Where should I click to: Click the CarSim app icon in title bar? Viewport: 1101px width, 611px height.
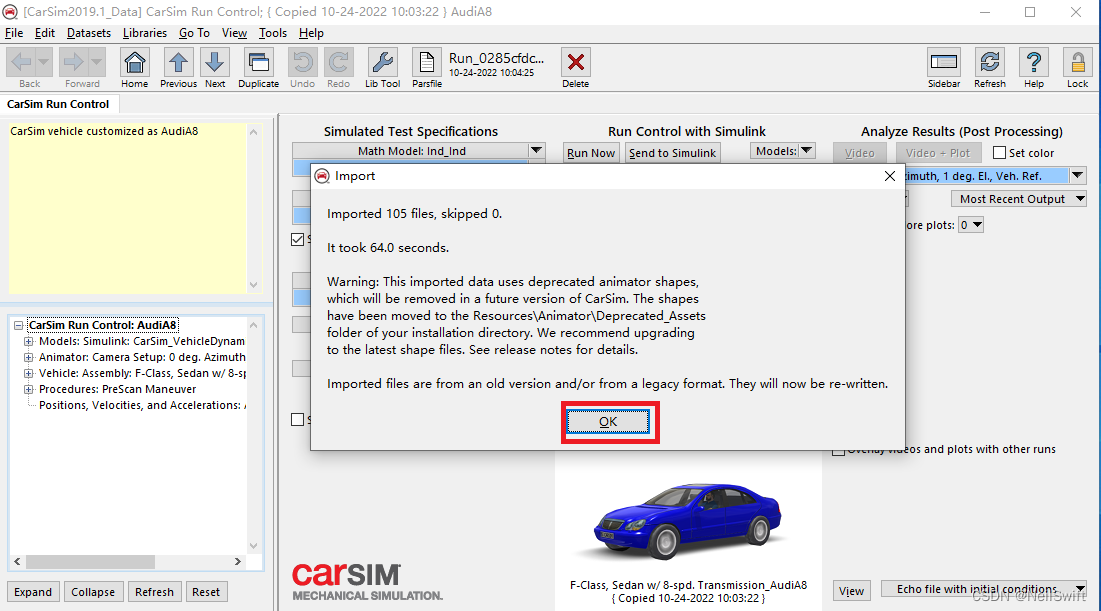coord(11,12)
